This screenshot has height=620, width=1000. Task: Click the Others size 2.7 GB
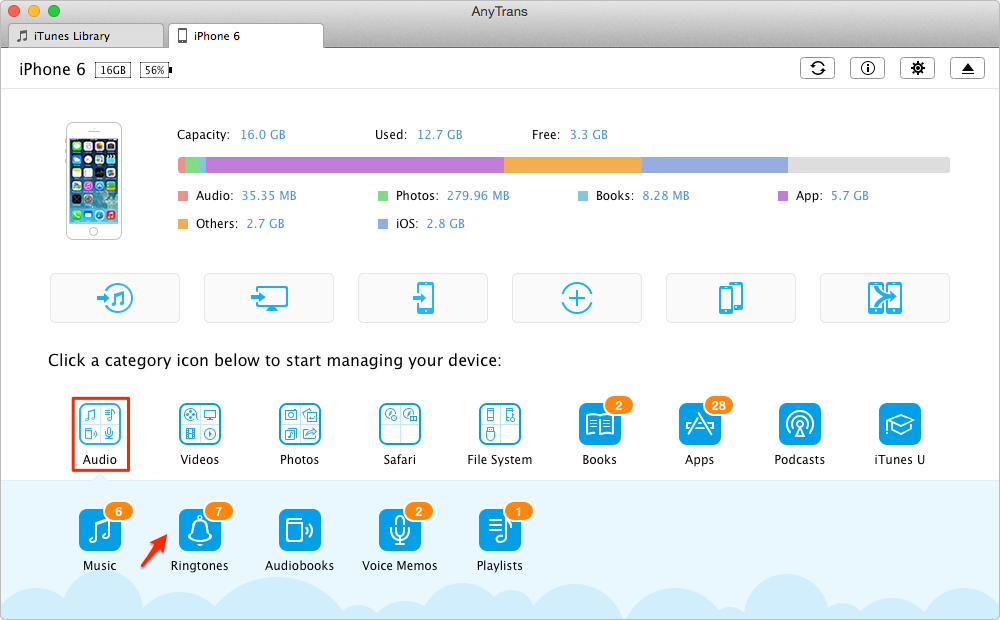(265, 224)
